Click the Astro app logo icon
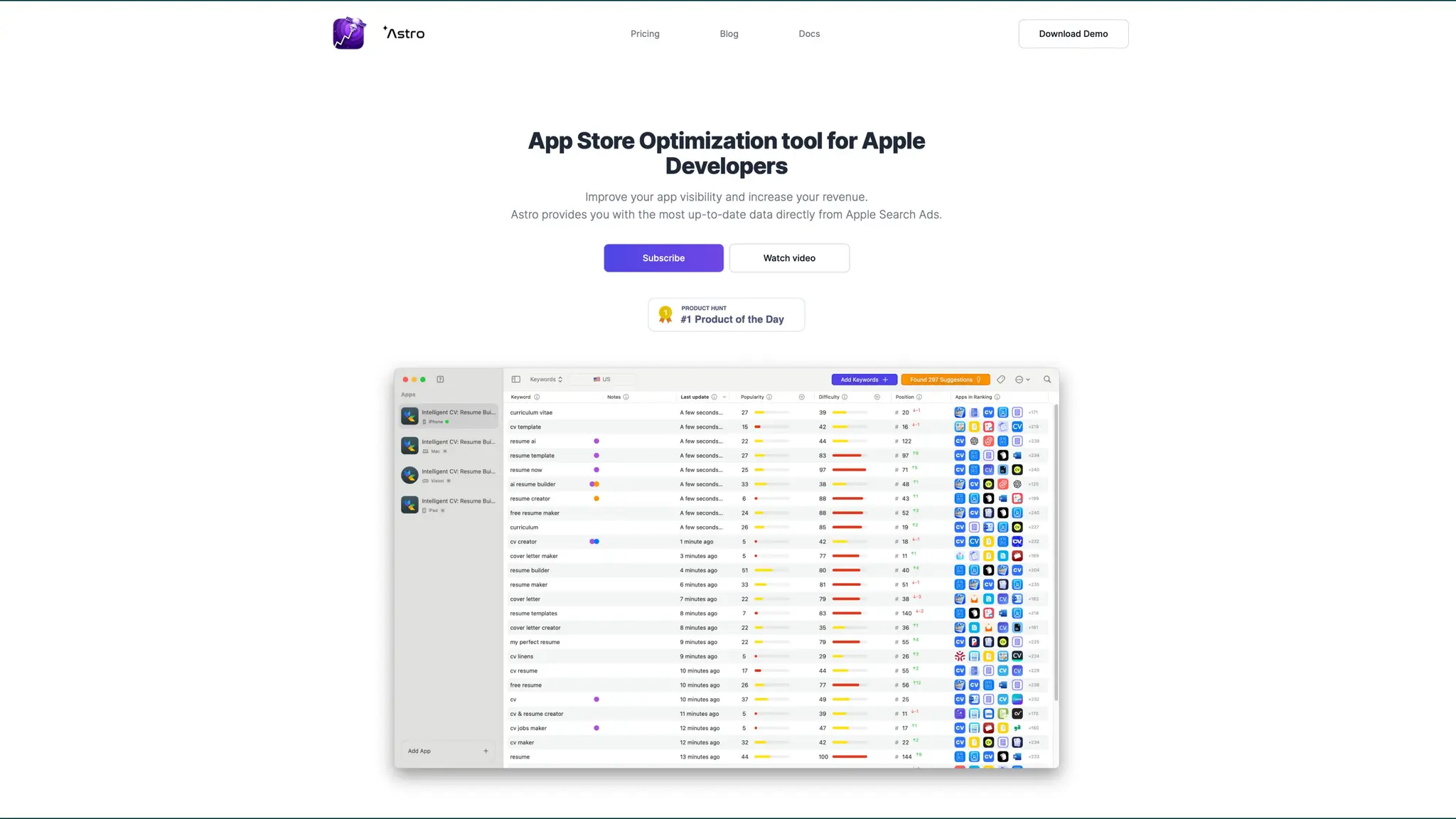Image resolution: width=1456 pixels, height=819 pixels. [349, 33]
